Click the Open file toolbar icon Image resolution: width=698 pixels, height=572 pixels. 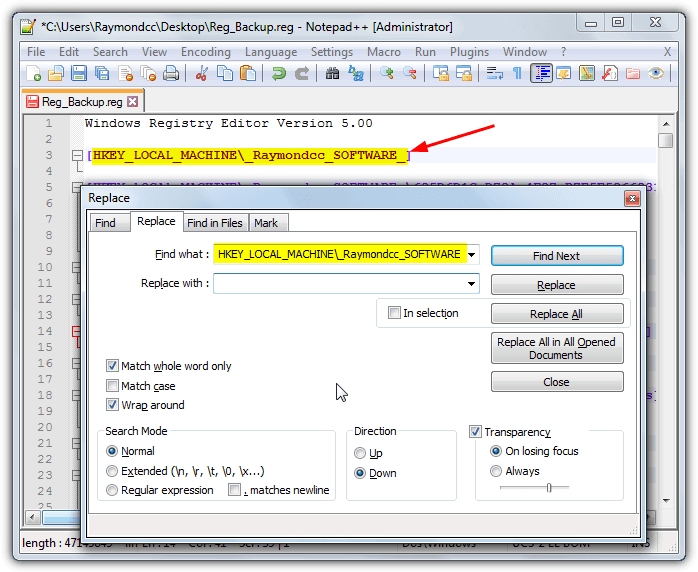[x=56, y=73]
